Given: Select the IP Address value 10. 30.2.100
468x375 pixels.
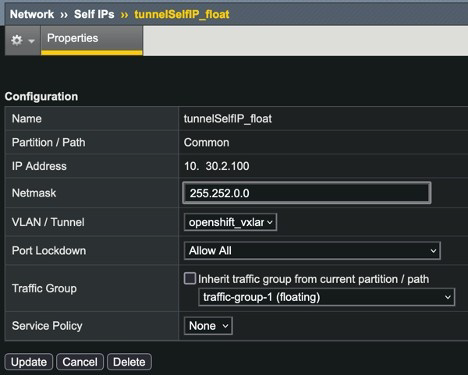Looking at the screenshot, I should click(x=217, y=166).
